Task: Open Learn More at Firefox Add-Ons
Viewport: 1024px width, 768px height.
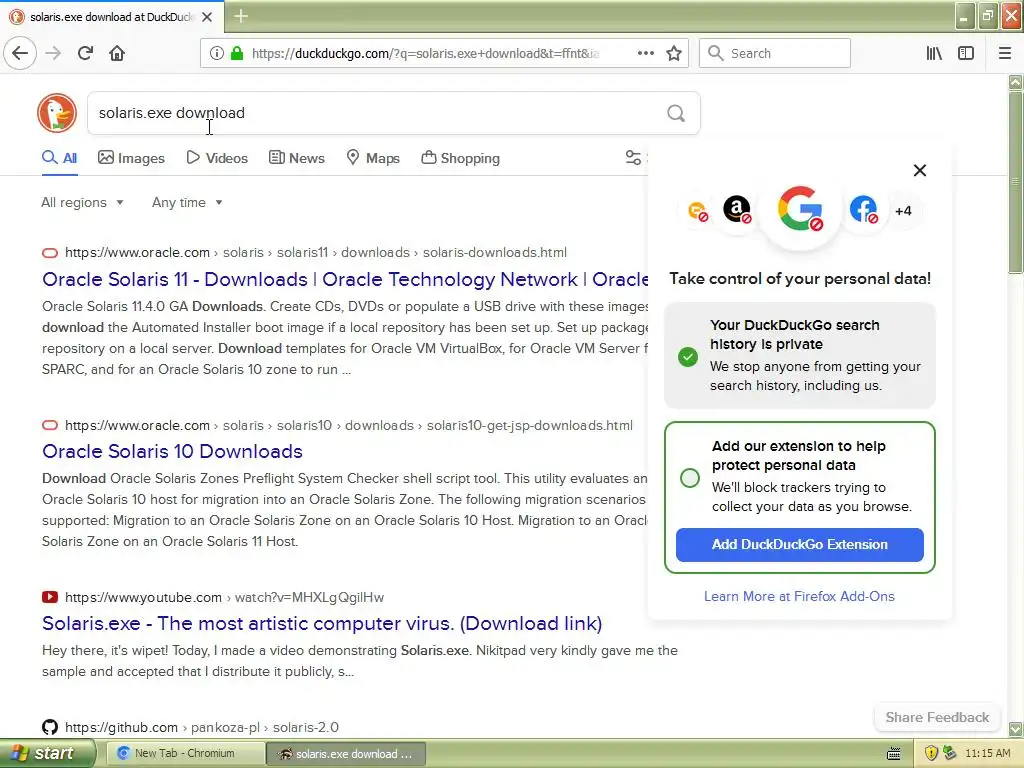Action: click(x=799, y=596)
